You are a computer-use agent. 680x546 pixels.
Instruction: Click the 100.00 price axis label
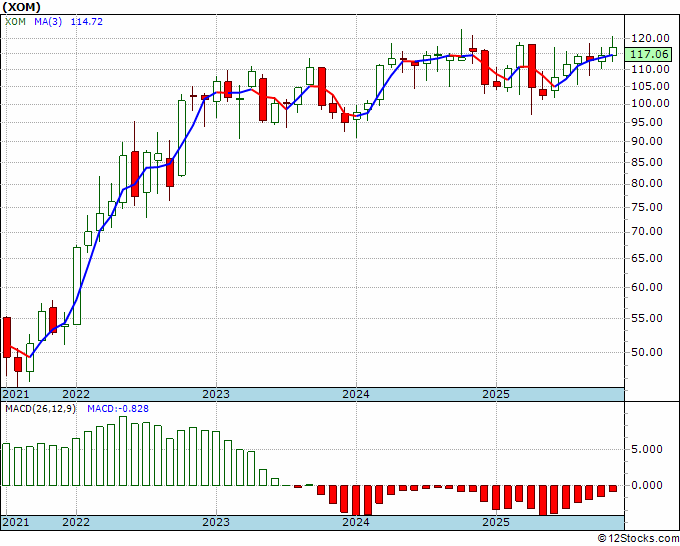click(x=650, y=104)
